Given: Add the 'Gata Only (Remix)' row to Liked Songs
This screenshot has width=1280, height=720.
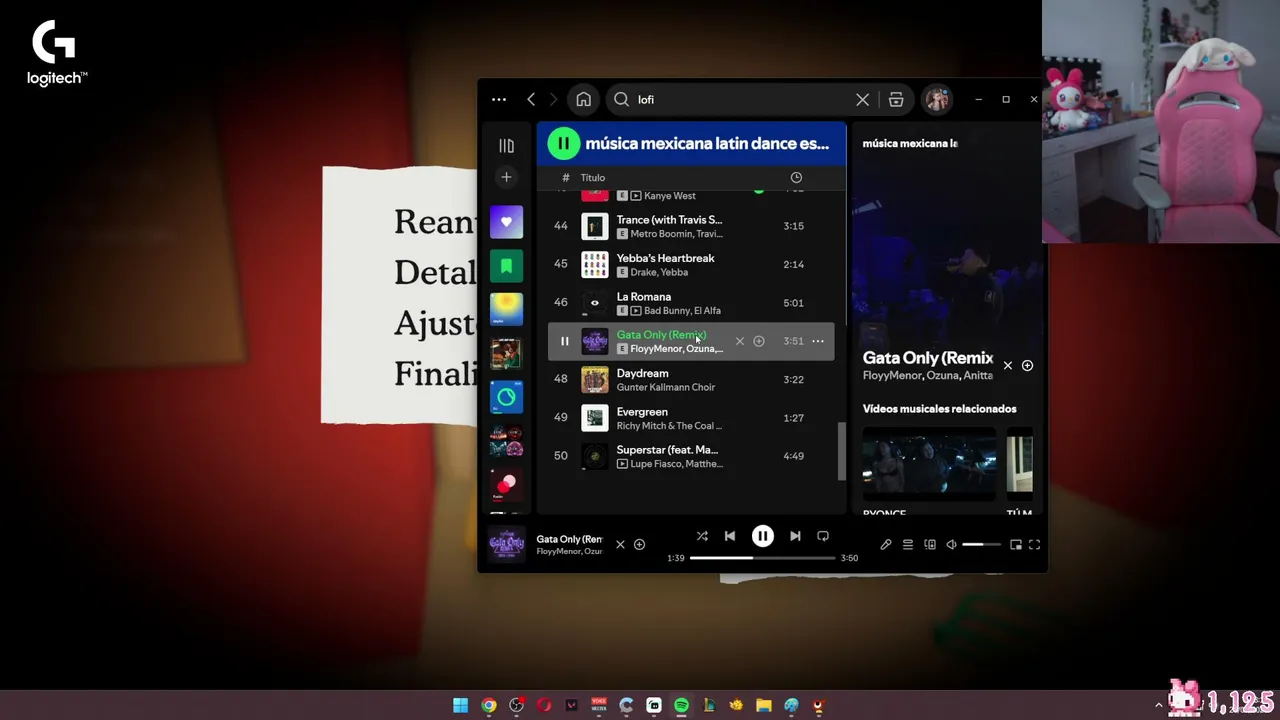Looking at the screenshot, I should 759,342.
